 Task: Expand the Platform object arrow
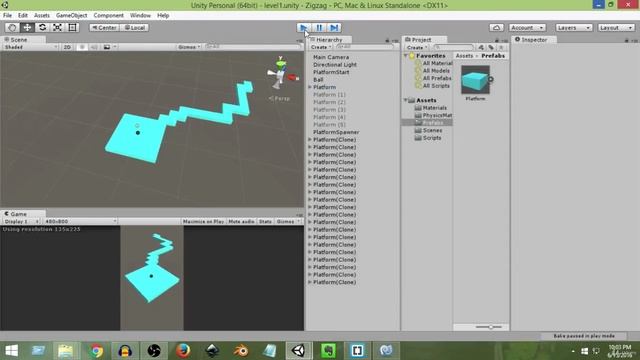coord(310,87)
